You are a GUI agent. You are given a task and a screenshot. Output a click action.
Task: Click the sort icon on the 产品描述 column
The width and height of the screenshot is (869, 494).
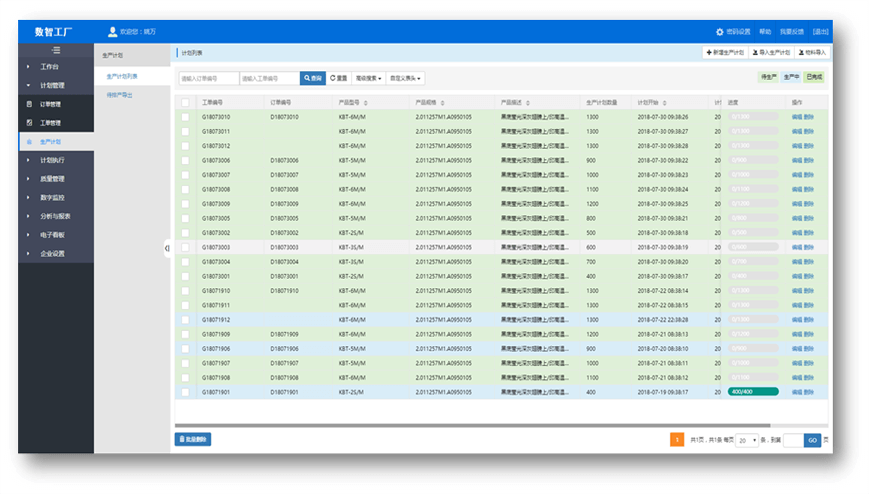(x=528, y=103)
